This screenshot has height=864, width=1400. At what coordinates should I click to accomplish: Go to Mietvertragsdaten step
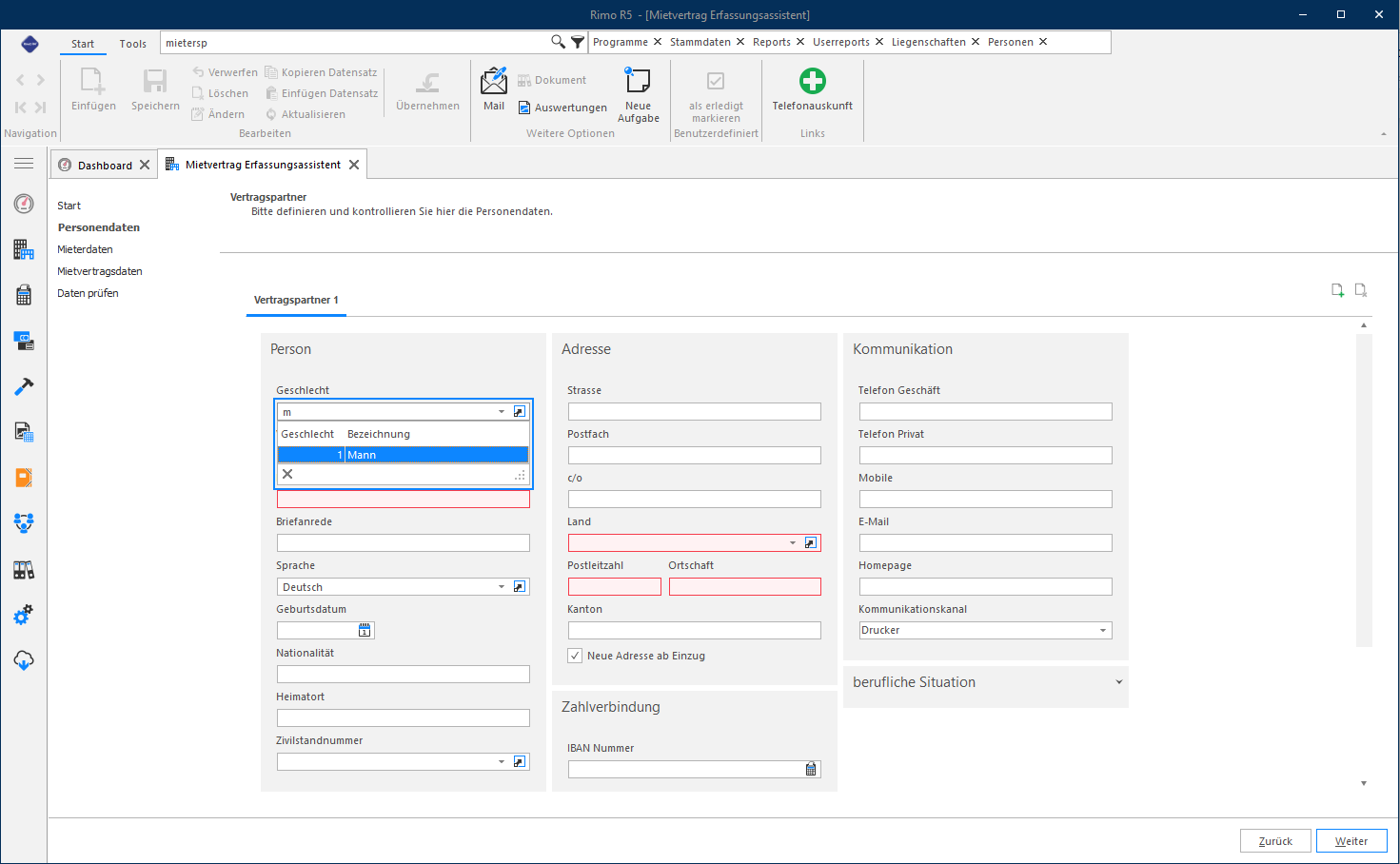coord(100,271)
